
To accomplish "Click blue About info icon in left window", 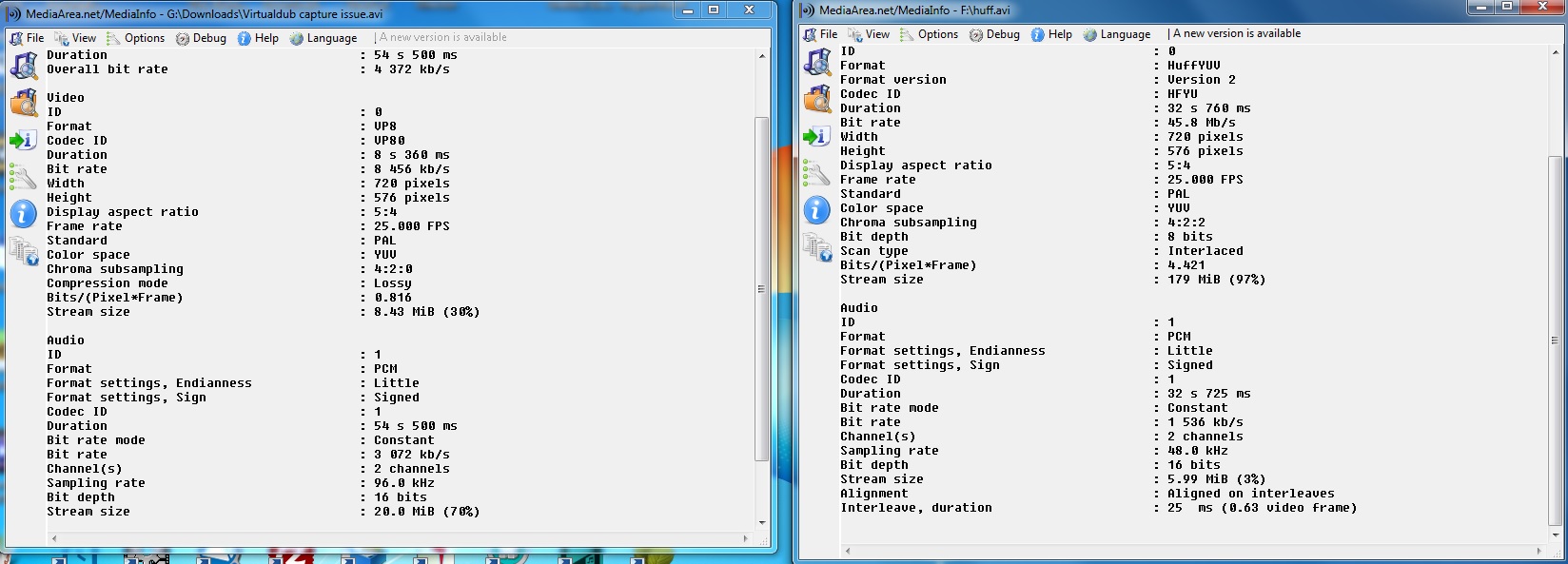I will (24, 214).
